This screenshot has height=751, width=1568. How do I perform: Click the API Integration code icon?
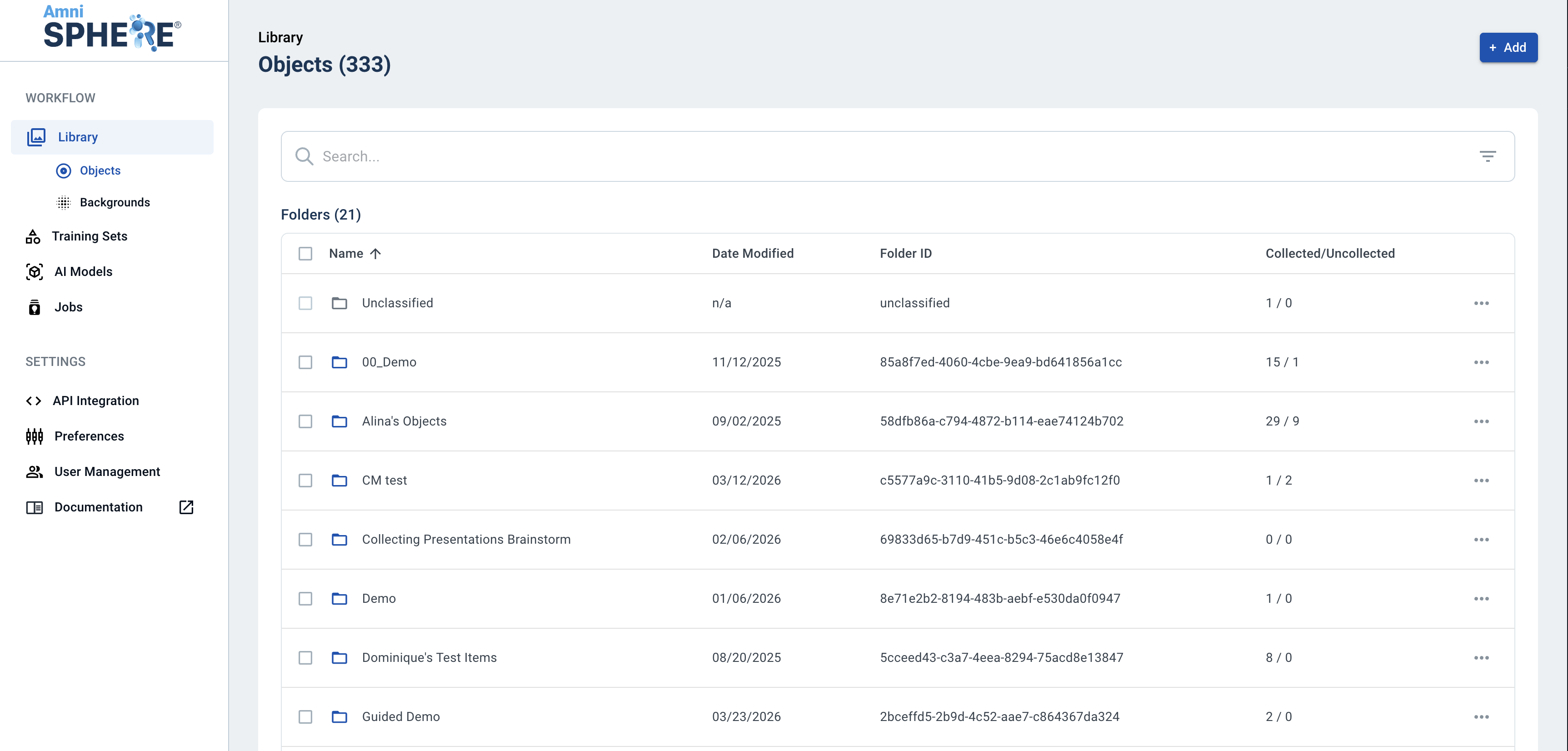pyautogui.click(x=34, y=401)
